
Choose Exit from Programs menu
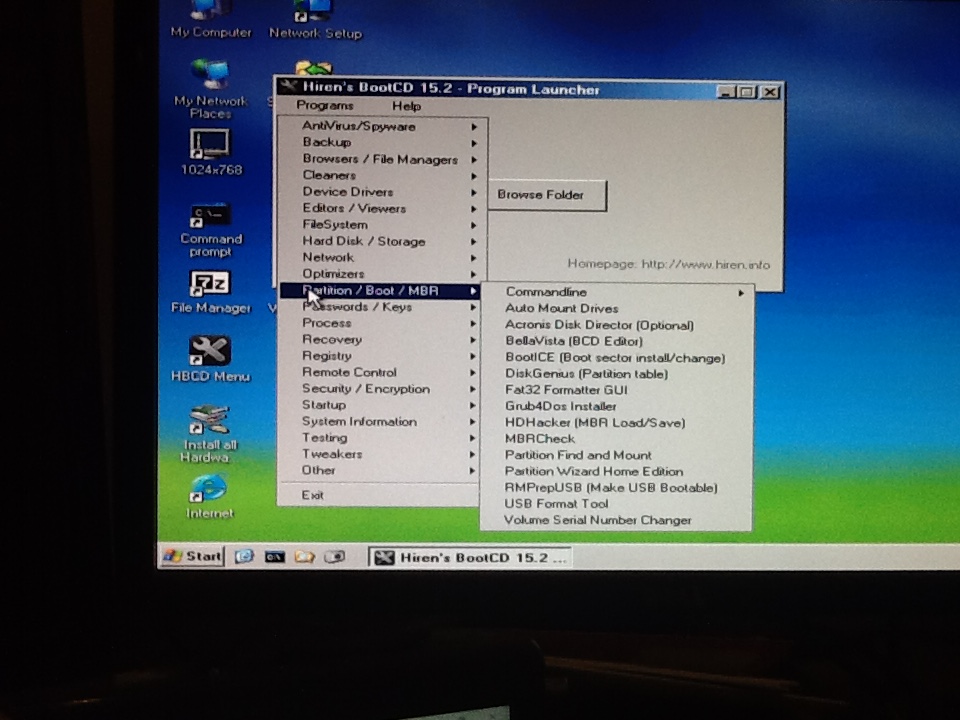coord(380,495)
